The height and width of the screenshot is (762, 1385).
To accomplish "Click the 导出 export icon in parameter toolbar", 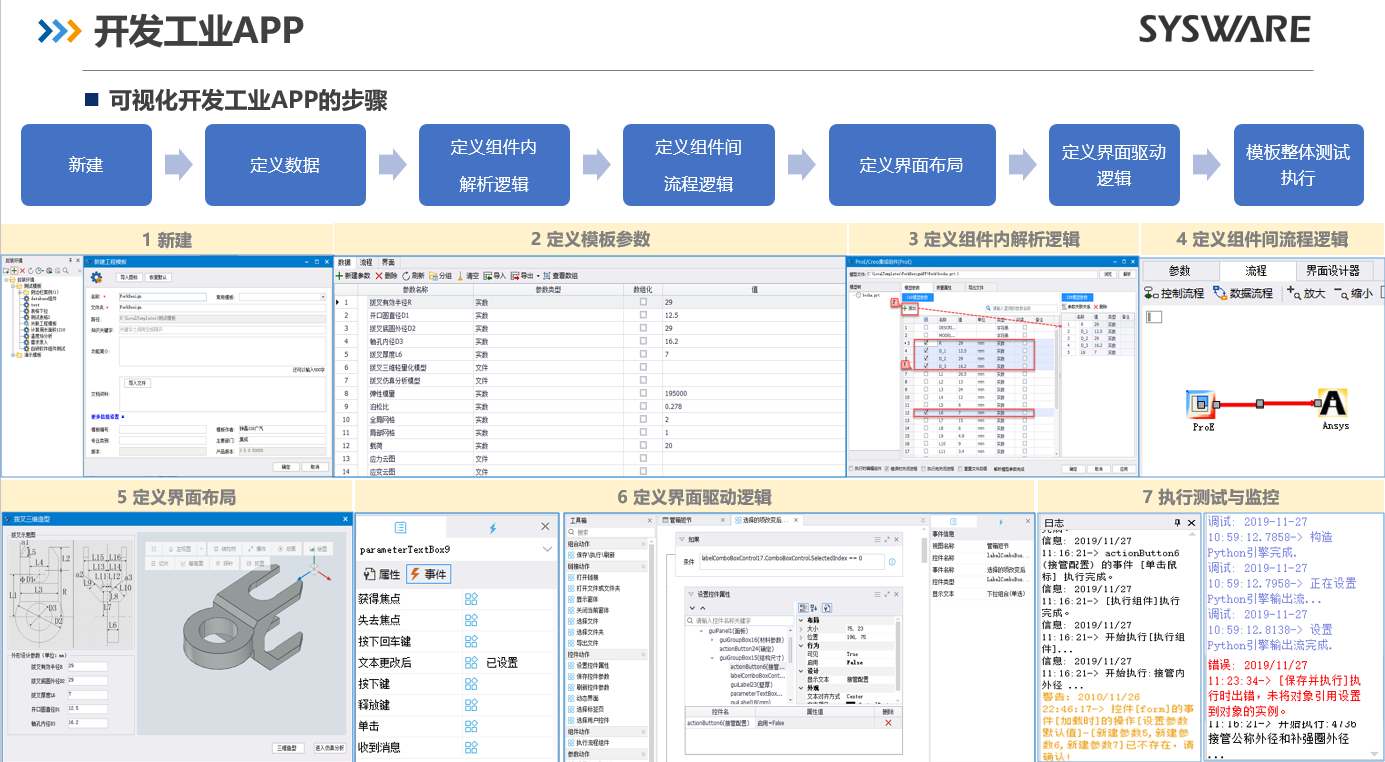I will [x=515, y=275].
